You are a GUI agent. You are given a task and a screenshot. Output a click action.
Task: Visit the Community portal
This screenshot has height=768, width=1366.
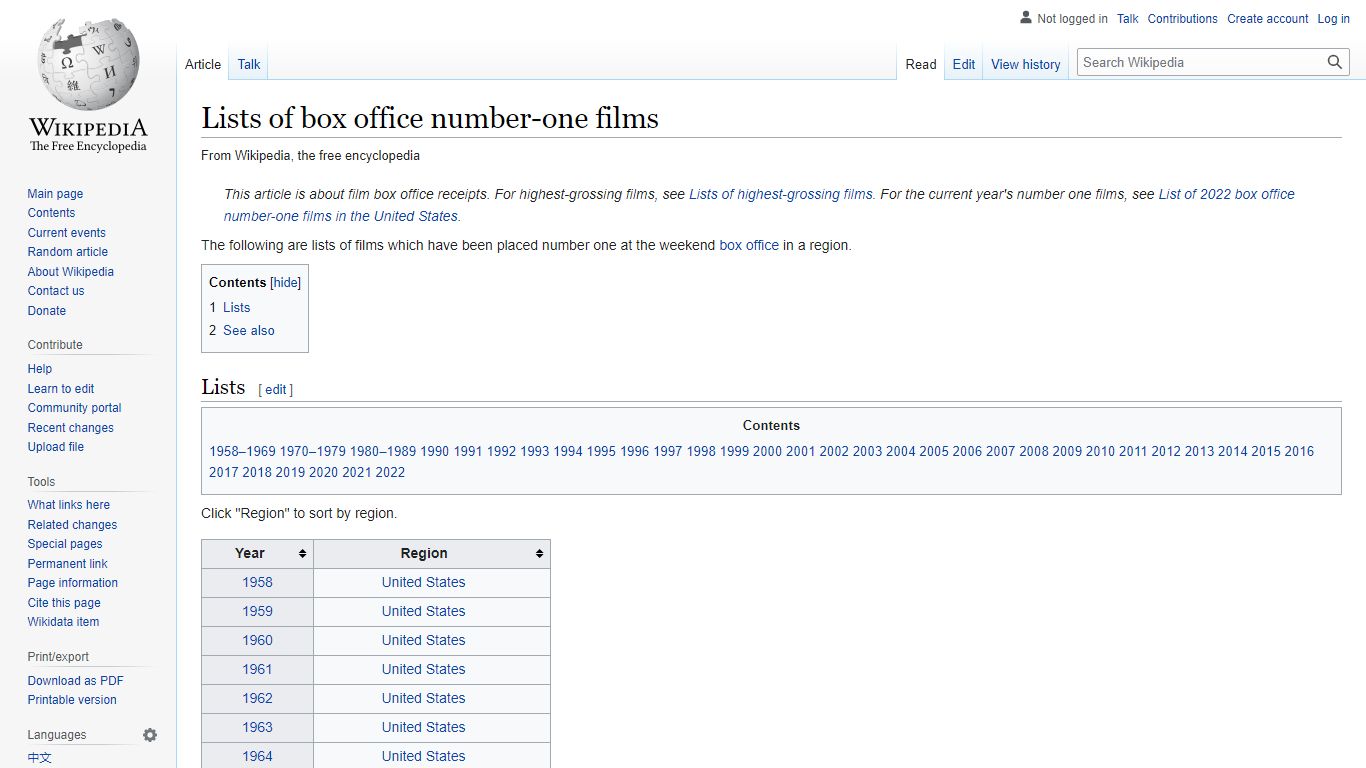pyautogui.click(x=75, y=408)
